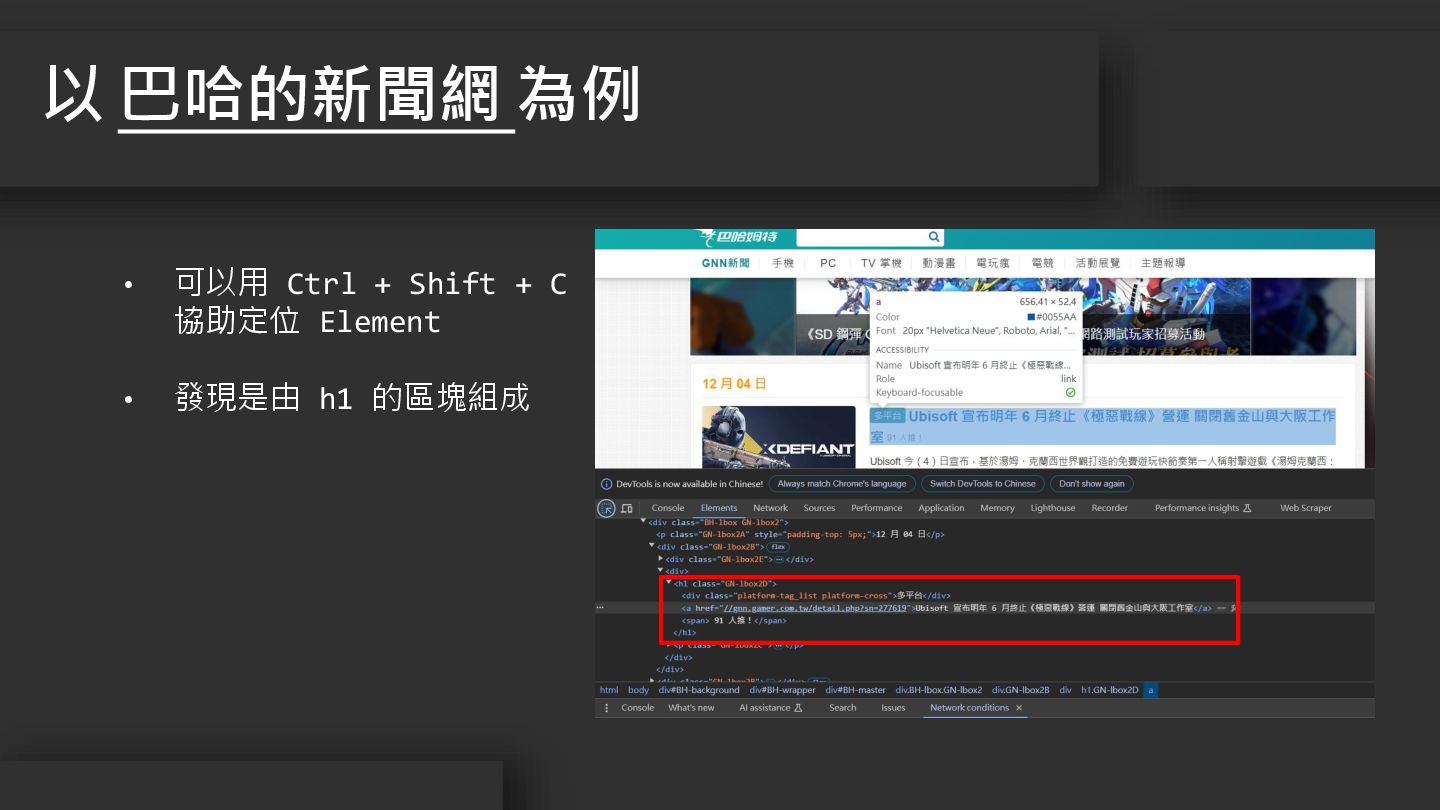
Task: Click the XDefiant news thumbnail image
Action: [x=779, y=436]
